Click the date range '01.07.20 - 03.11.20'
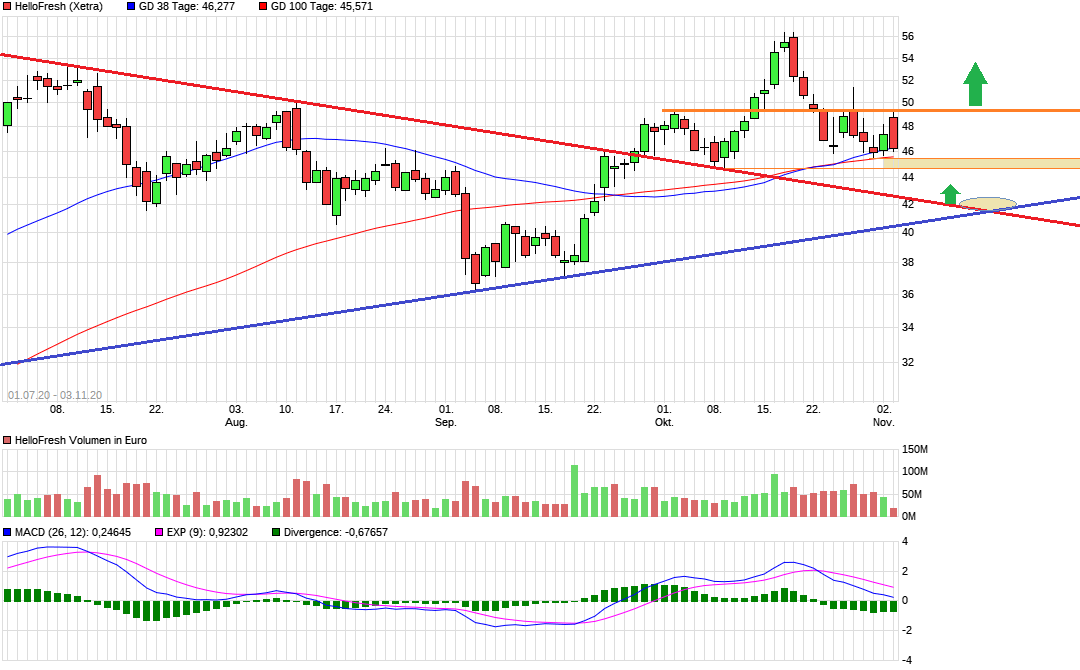 pos(55,395)
